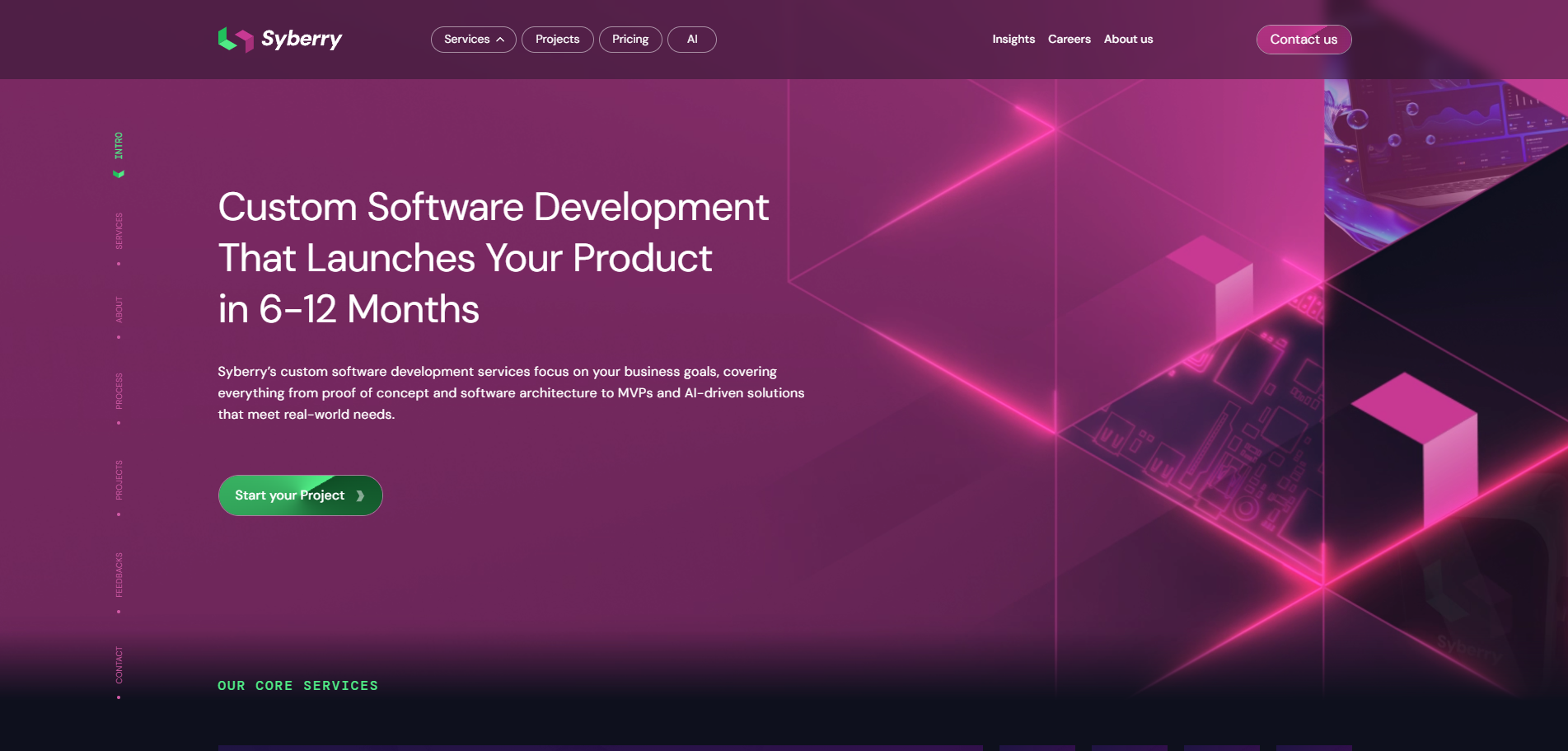Click the arrow icon in Start your Project

click(x=360, y=495)
